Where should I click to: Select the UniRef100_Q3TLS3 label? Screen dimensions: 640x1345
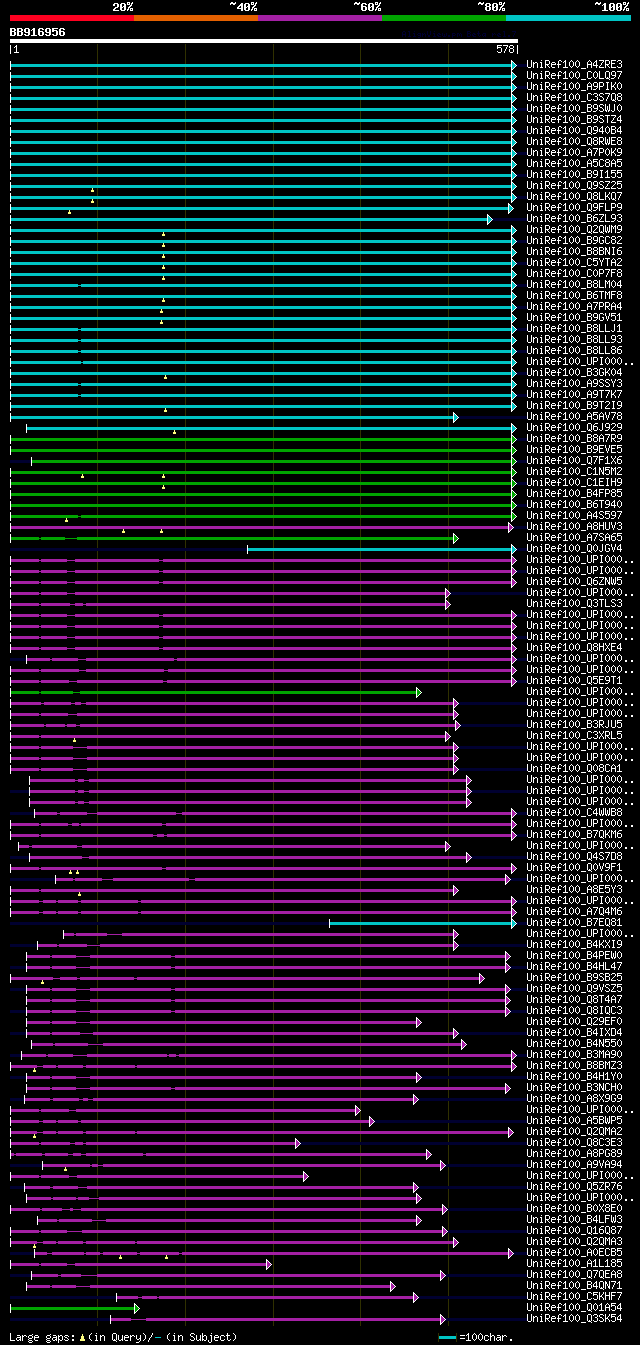(574, 603)
